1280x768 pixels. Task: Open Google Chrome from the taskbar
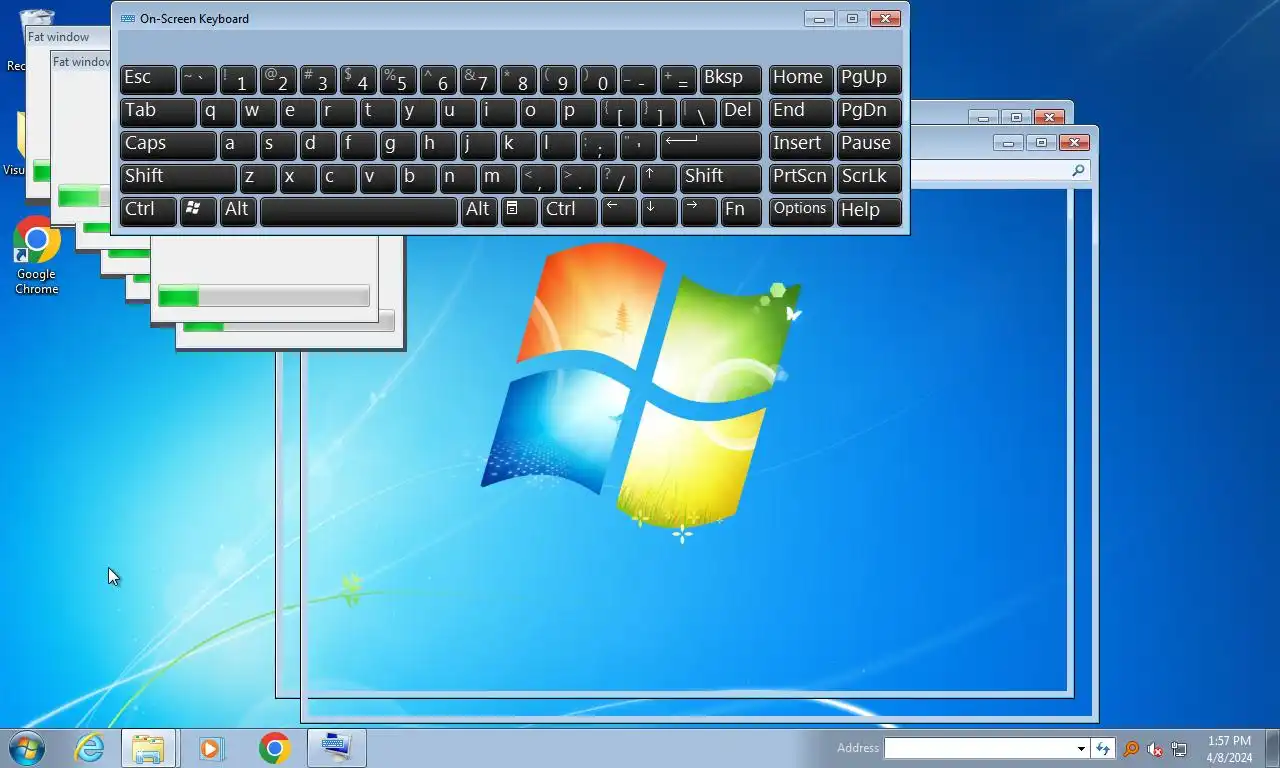pos(274,748)
